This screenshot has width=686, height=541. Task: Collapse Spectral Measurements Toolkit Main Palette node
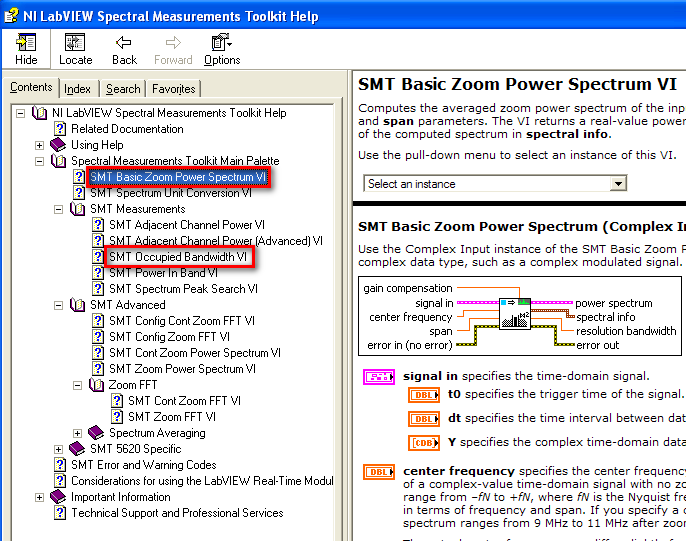(39, 161)
